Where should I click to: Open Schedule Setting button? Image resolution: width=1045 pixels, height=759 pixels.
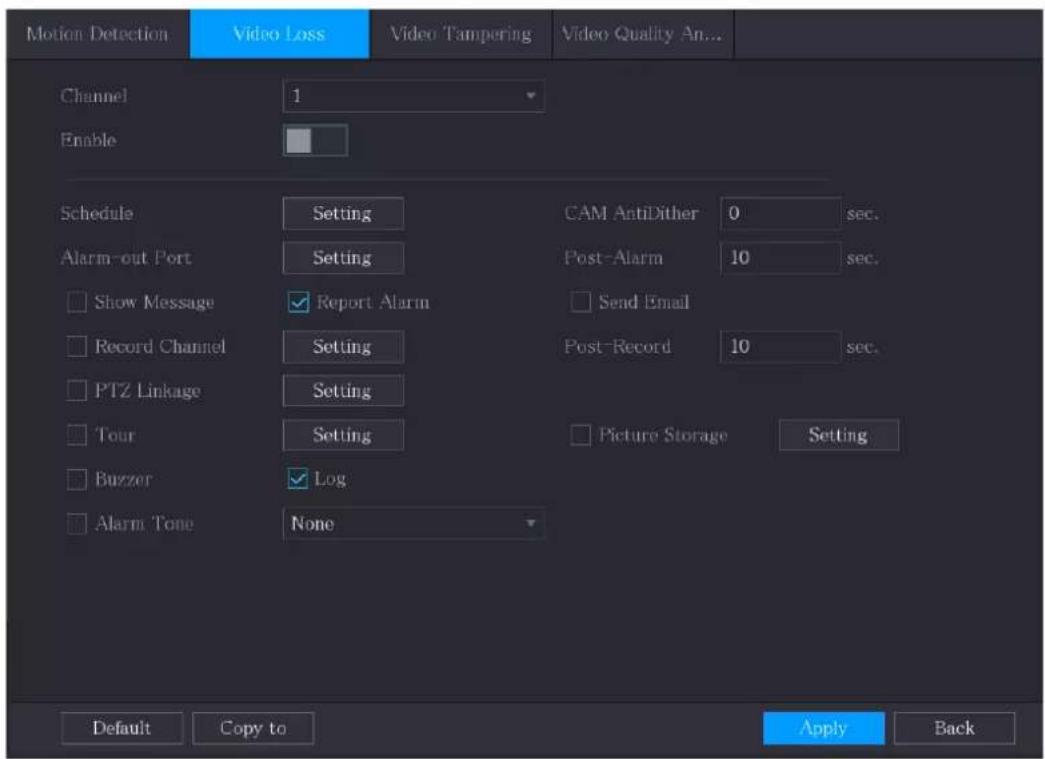click(343, 214)
